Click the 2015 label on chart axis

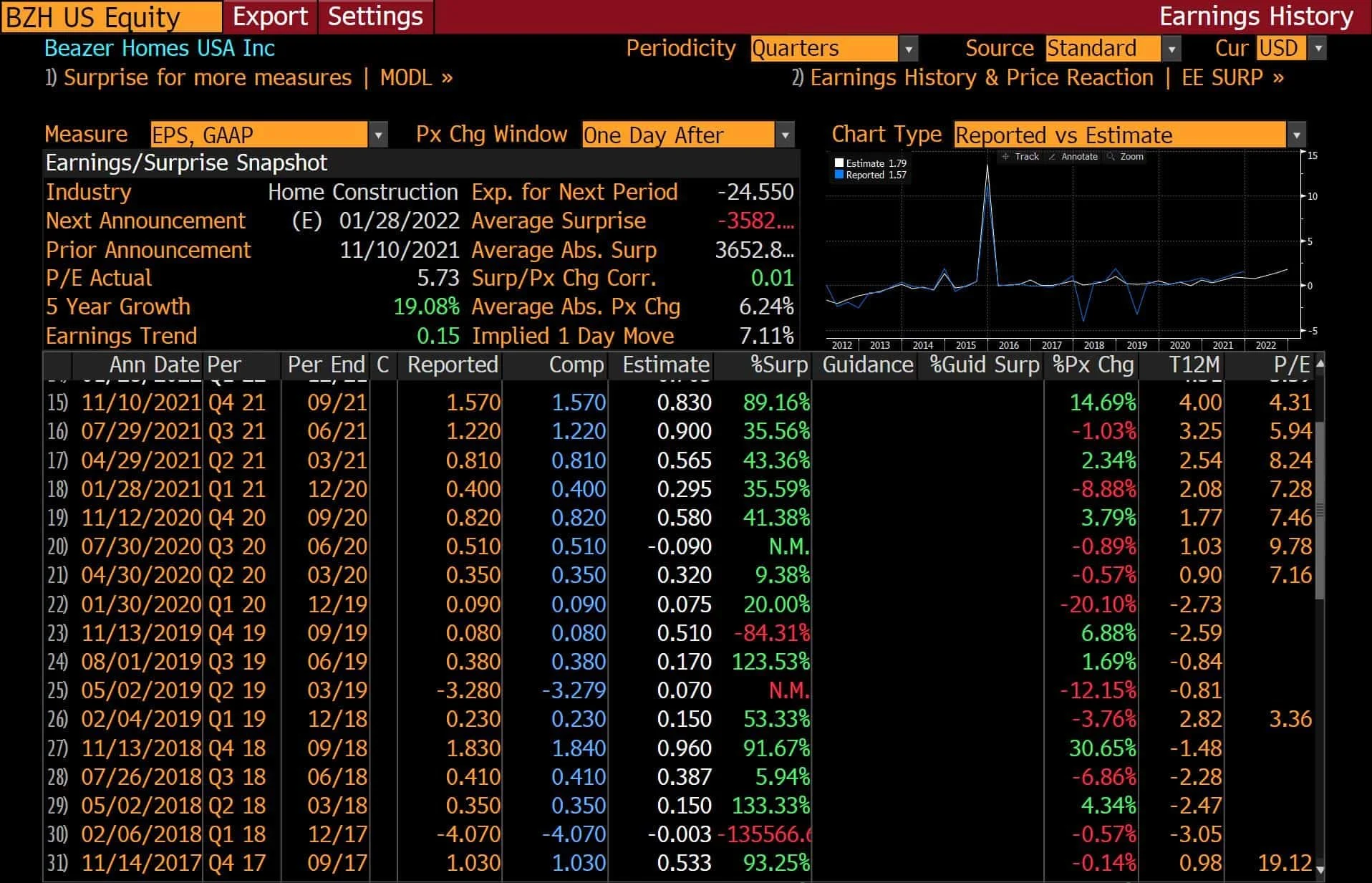tap(965, 345)
